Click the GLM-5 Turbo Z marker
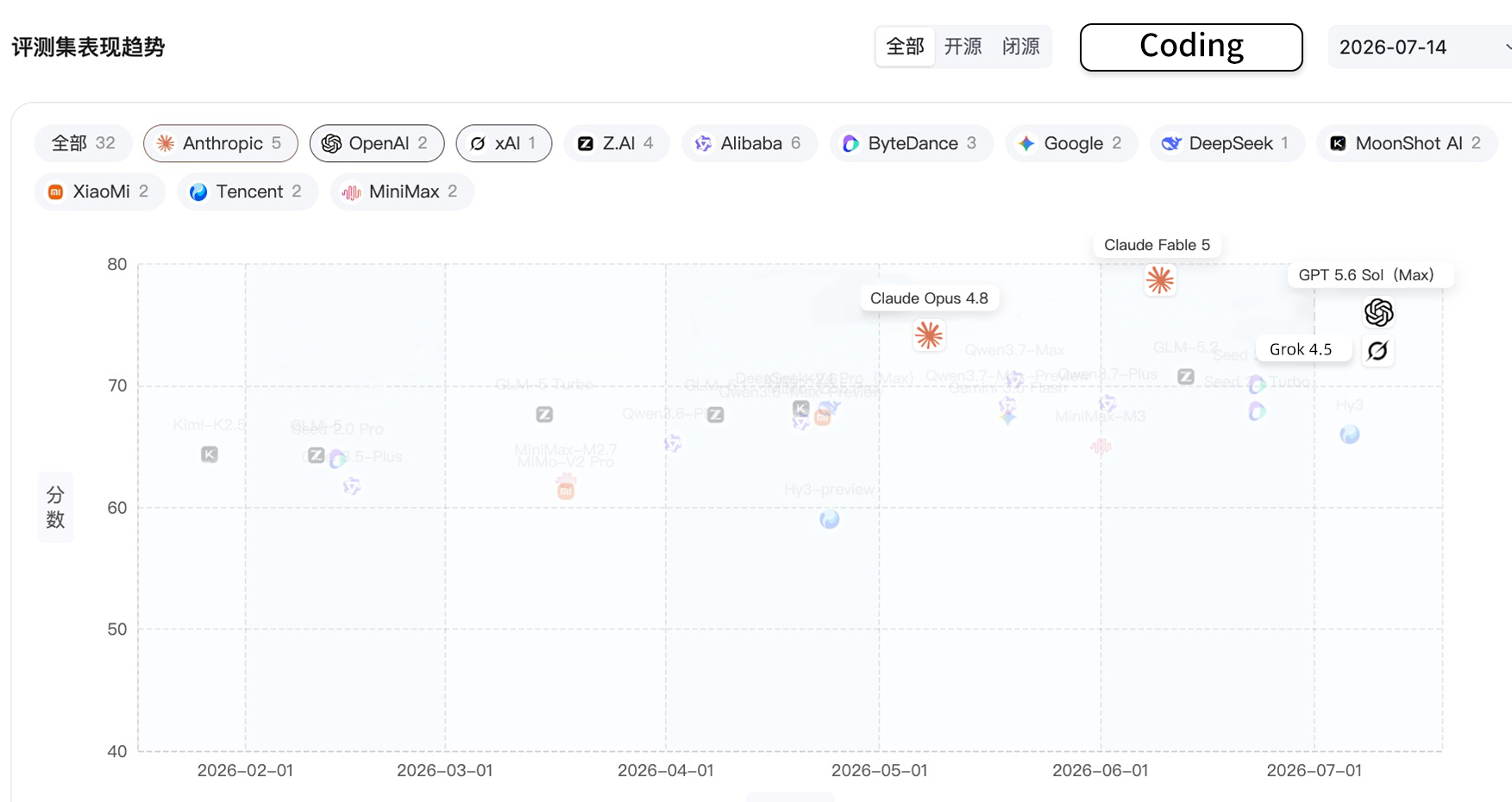1512x802 pixels. [x=544, y=415]
